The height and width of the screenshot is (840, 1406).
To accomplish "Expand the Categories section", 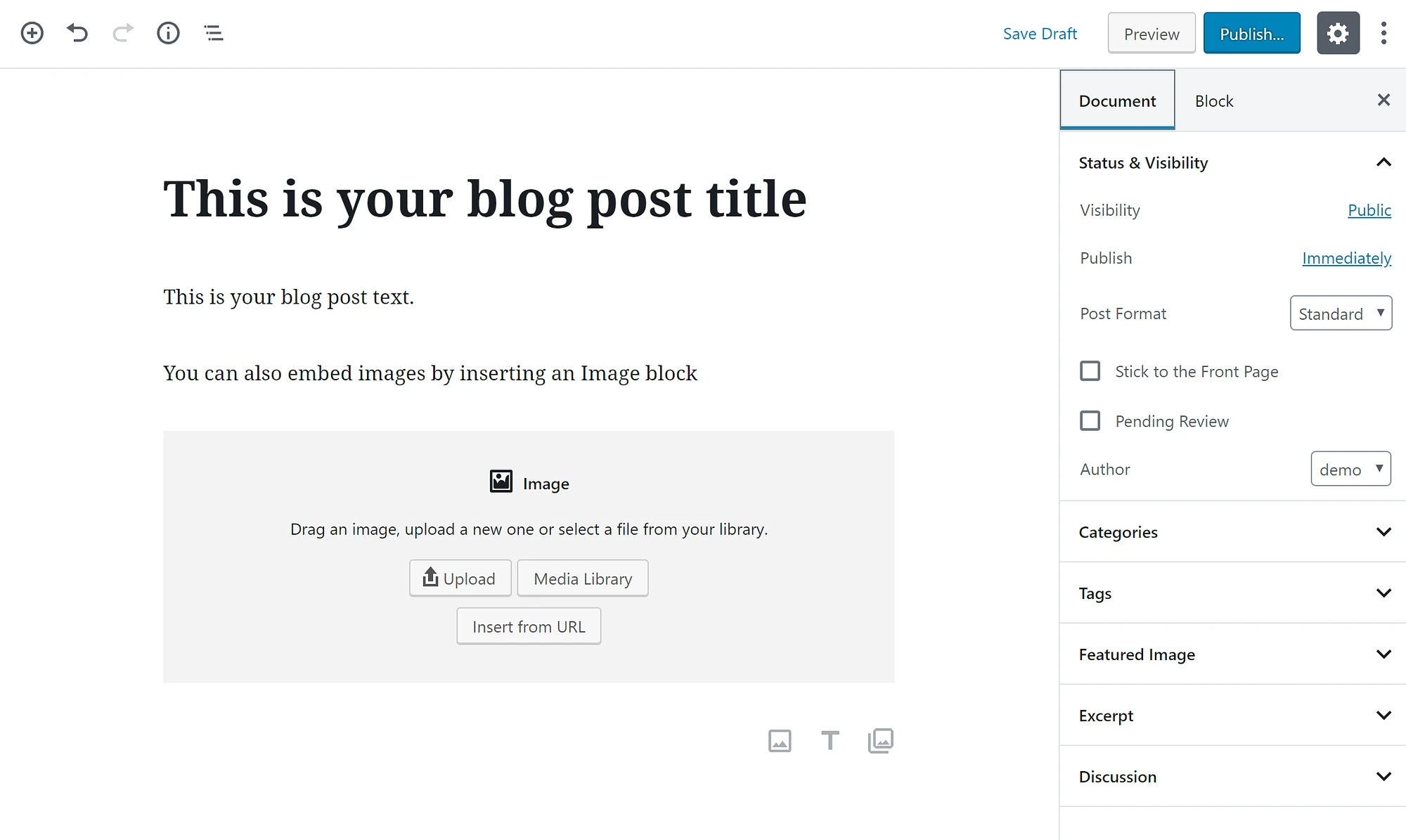I will [1383, 532].
